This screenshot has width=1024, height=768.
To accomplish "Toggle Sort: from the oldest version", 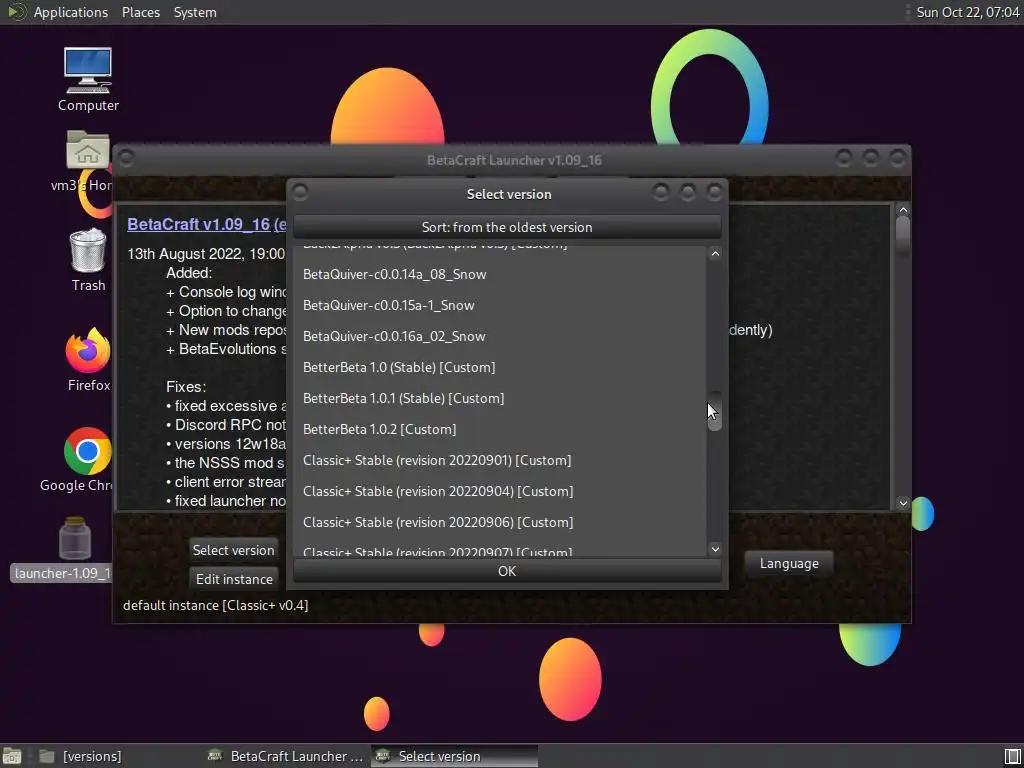I will (507, 227).
